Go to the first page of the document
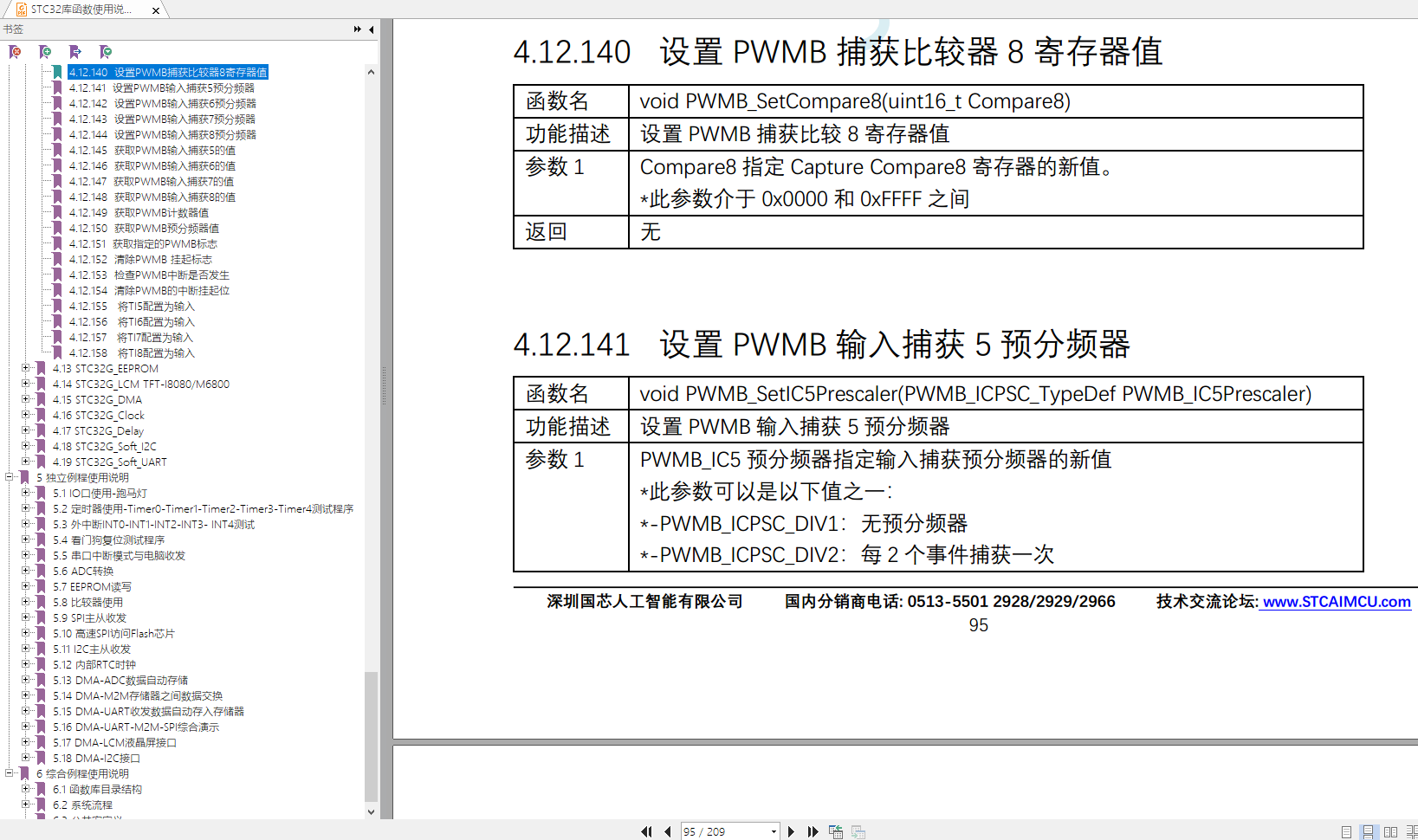 click(x=646, y=831)
